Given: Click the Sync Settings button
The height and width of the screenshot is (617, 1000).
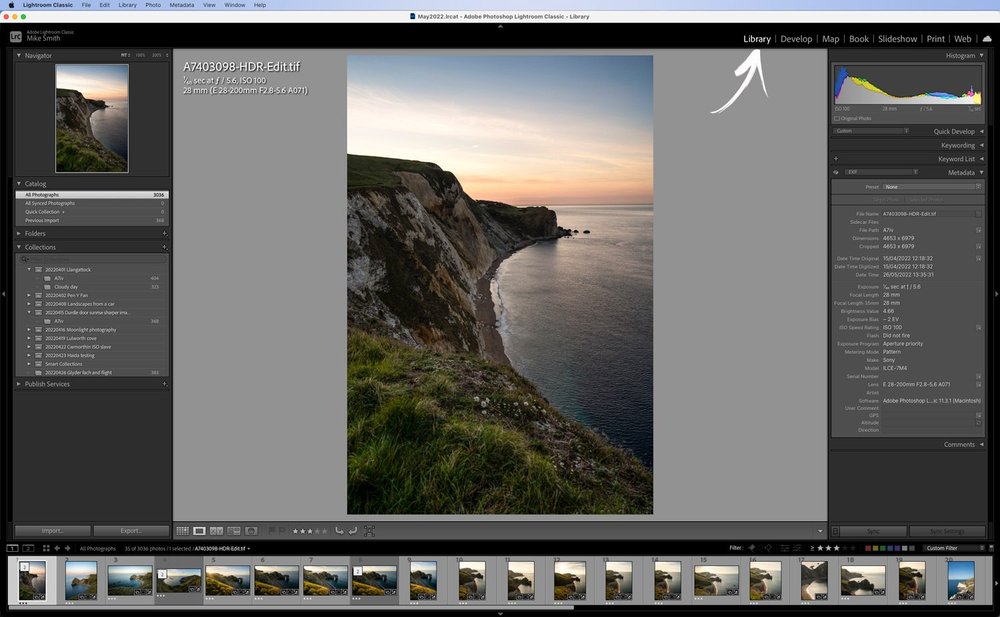Looking at the screenshot, I should pos(946,531).
